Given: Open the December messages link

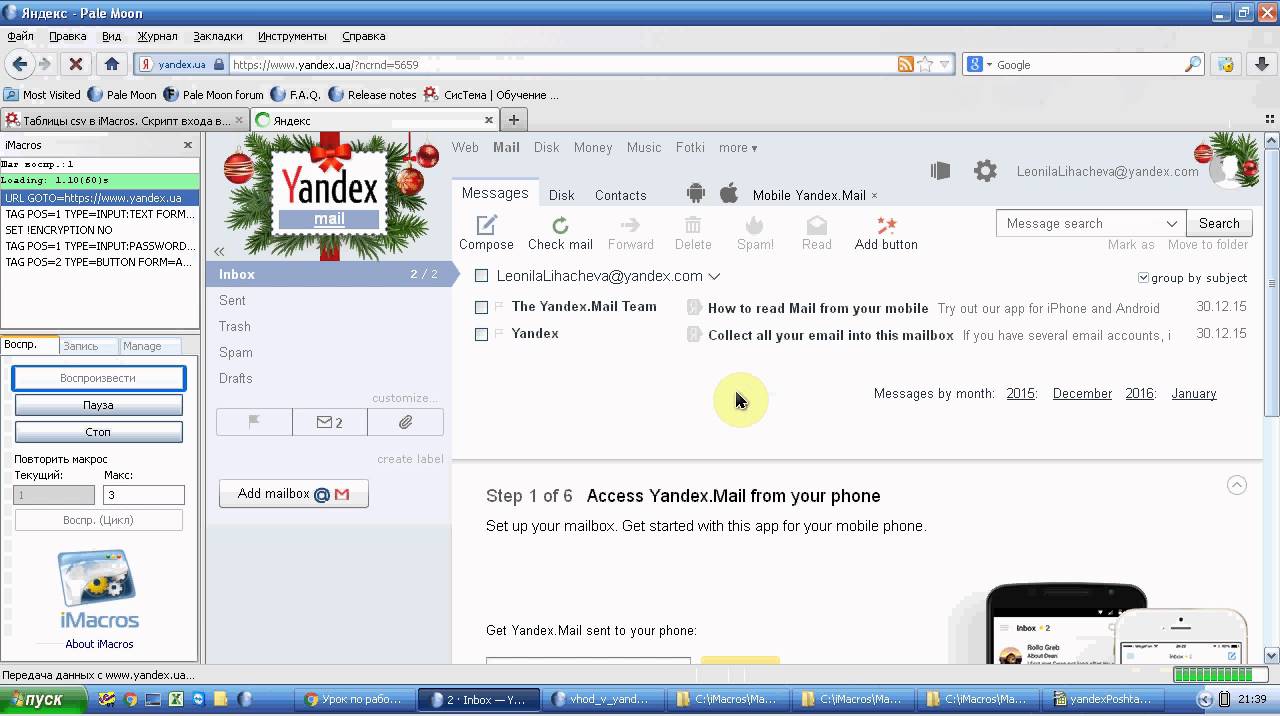Looking at the screenshot, I should 1082,394.
